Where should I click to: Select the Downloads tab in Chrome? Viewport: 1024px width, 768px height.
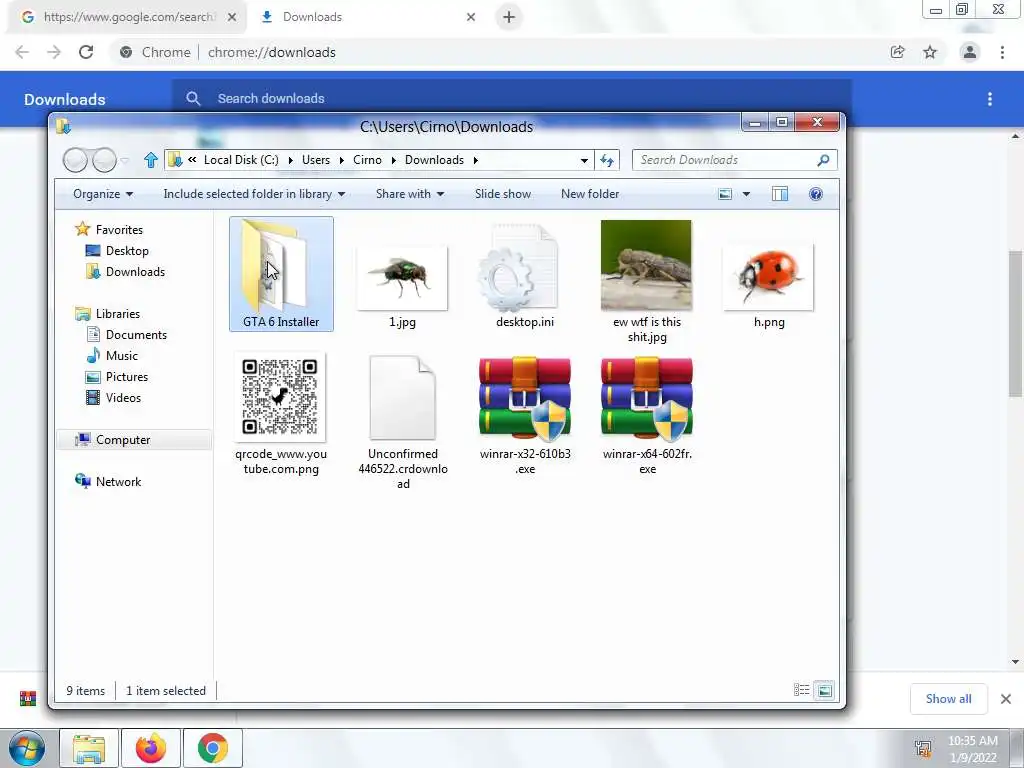coord(366,17)
